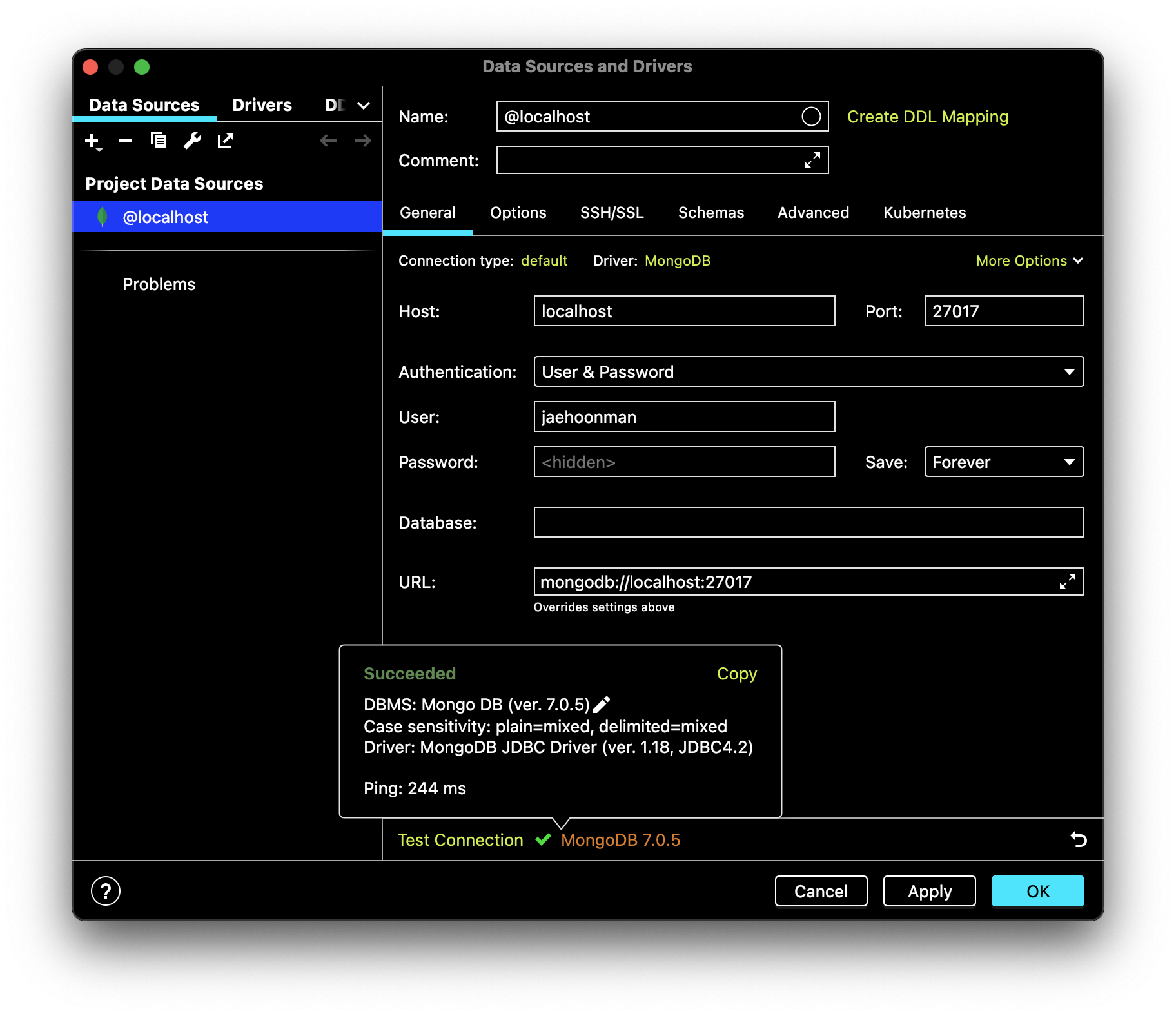Click the 'Ping: 244 ms' text
The width and height of the screenshot is (1176, 1016).
[415, 788]
